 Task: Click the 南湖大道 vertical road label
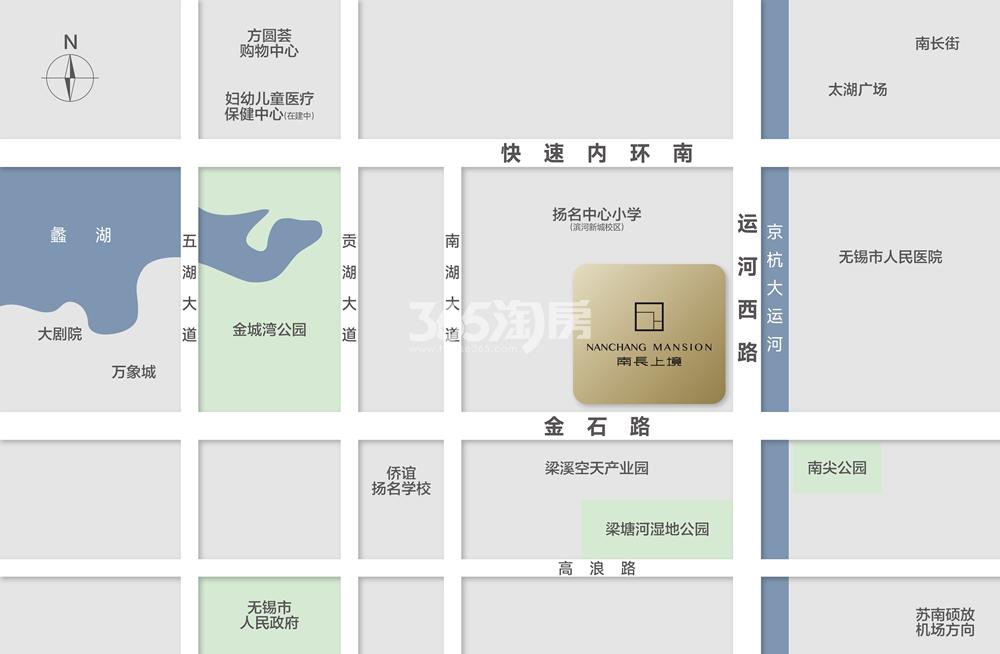pos(452,287)
